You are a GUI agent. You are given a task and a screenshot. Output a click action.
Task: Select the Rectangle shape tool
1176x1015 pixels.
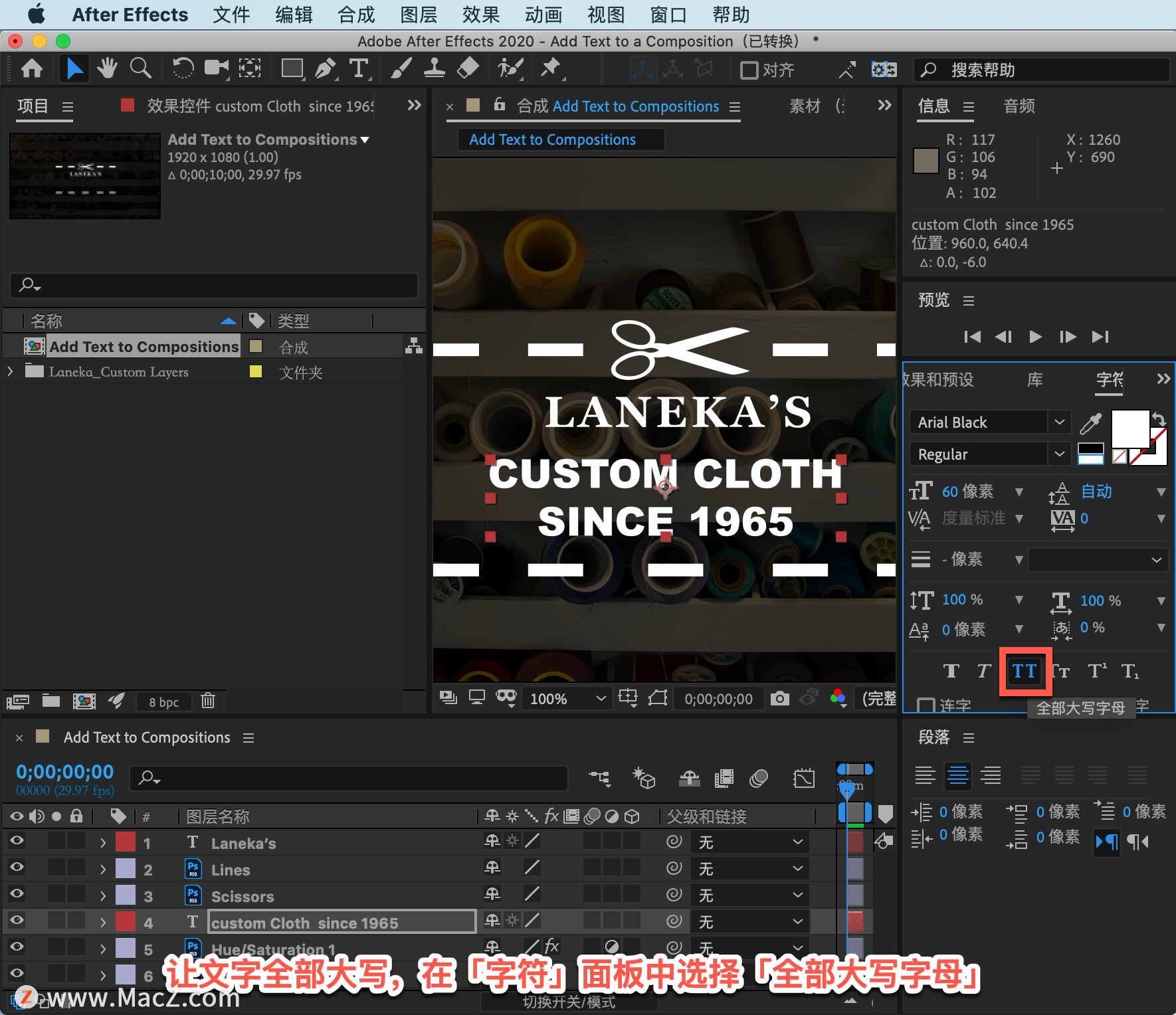(292, 68)
